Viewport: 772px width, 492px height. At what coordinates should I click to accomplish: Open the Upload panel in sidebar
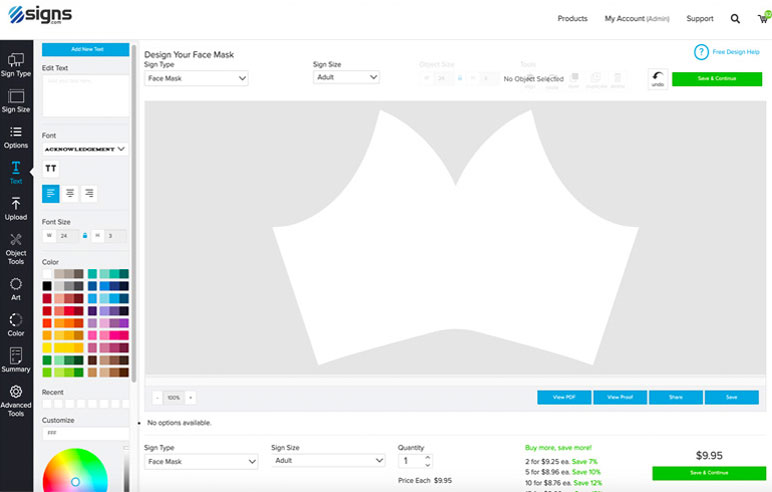(16, 208)
